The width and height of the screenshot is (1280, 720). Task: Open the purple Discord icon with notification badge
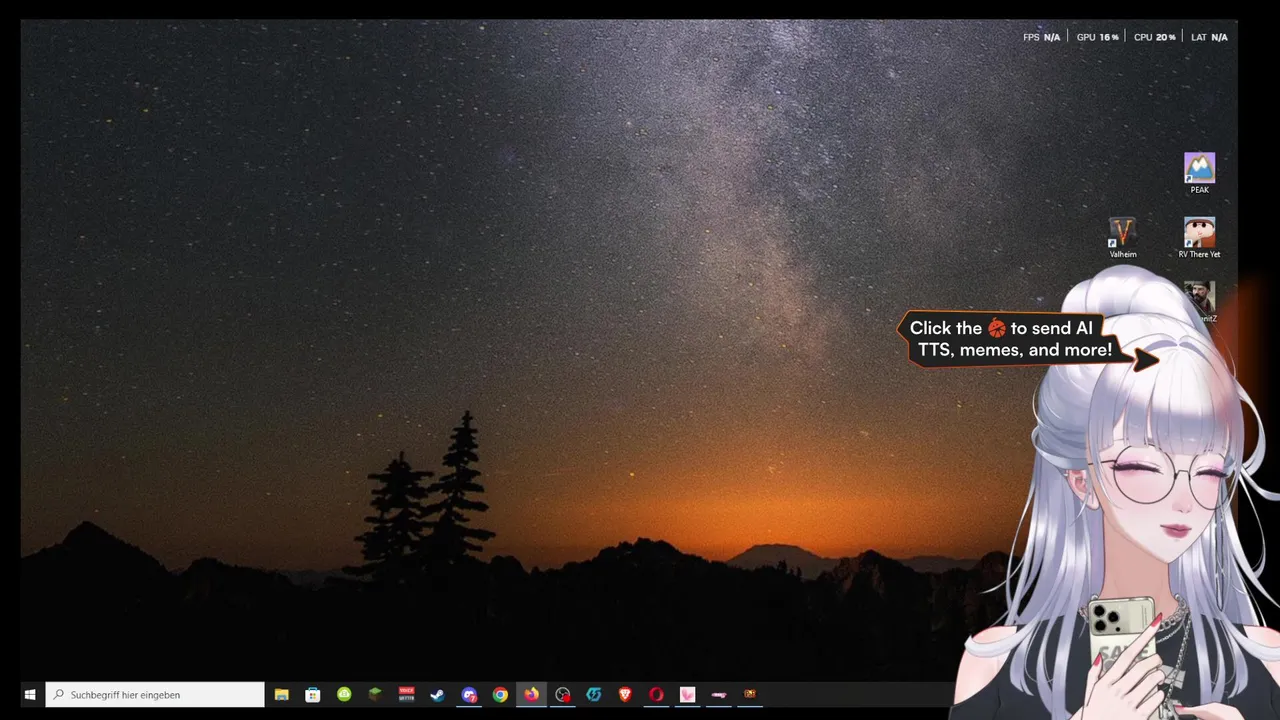click(469, 694)
